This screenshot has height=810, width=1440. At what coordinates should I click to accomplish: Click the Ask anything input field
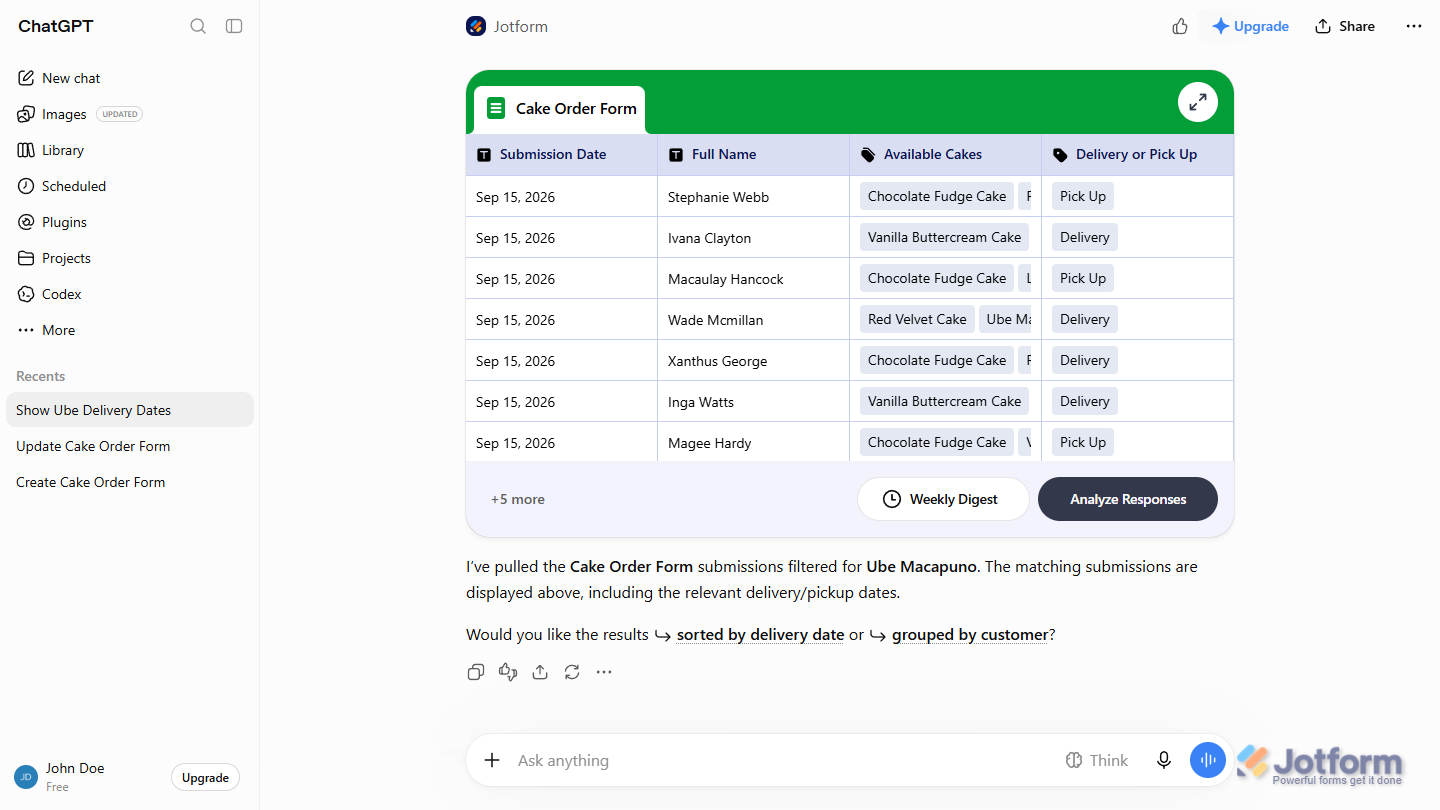coord(780,760)
